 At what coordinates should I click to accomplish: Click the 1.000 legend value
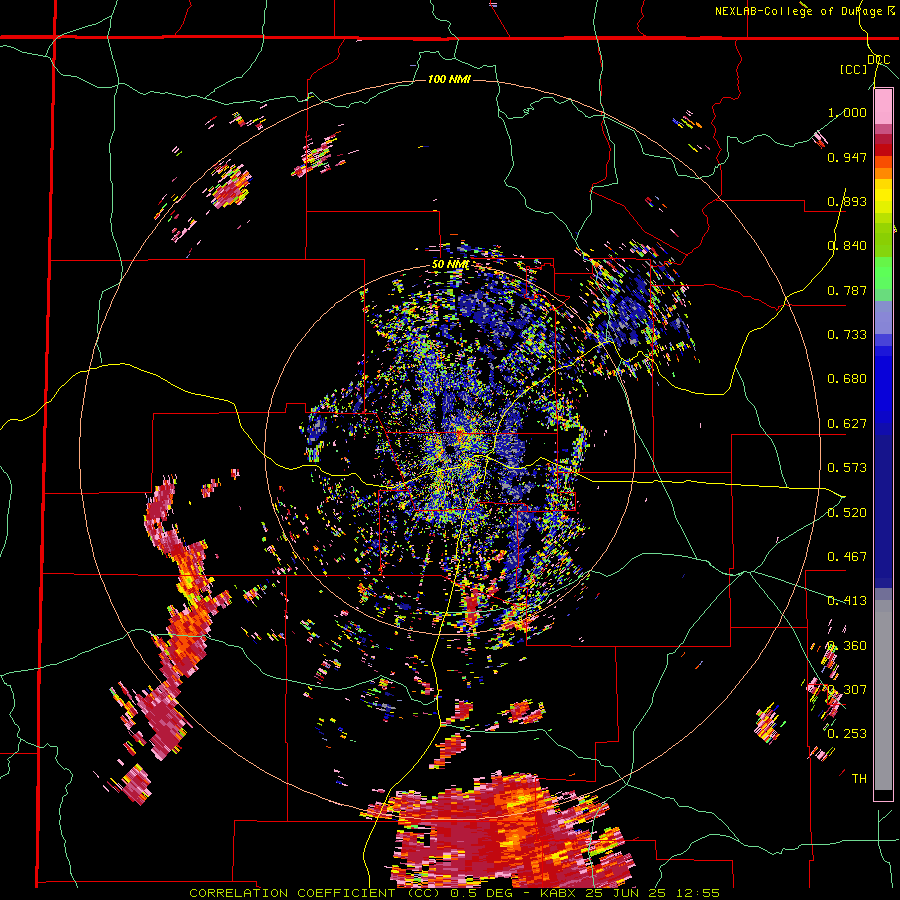[x=847, y=112]
